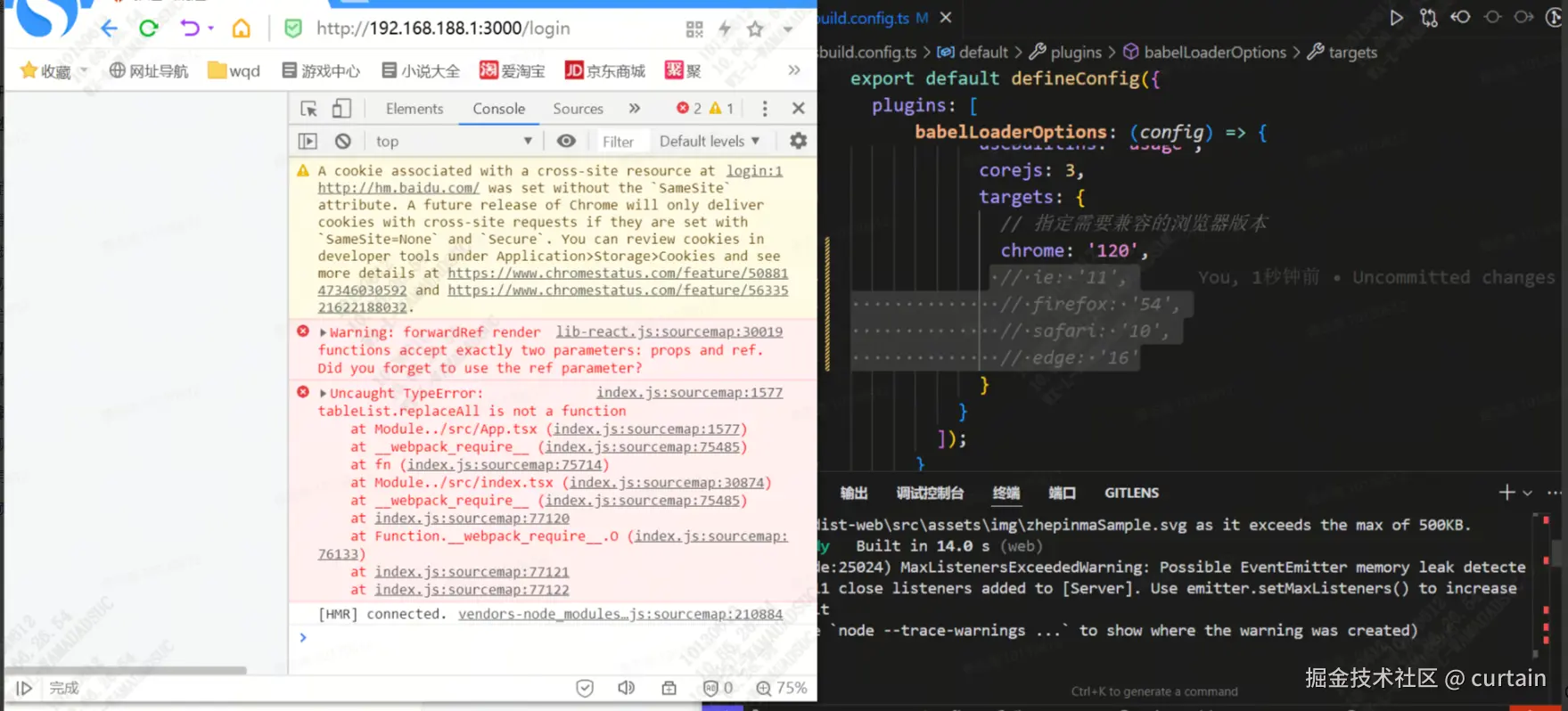Open the top execution context dropdown
Viewport: 1568px width, 711px height.
tap(454, 141)
